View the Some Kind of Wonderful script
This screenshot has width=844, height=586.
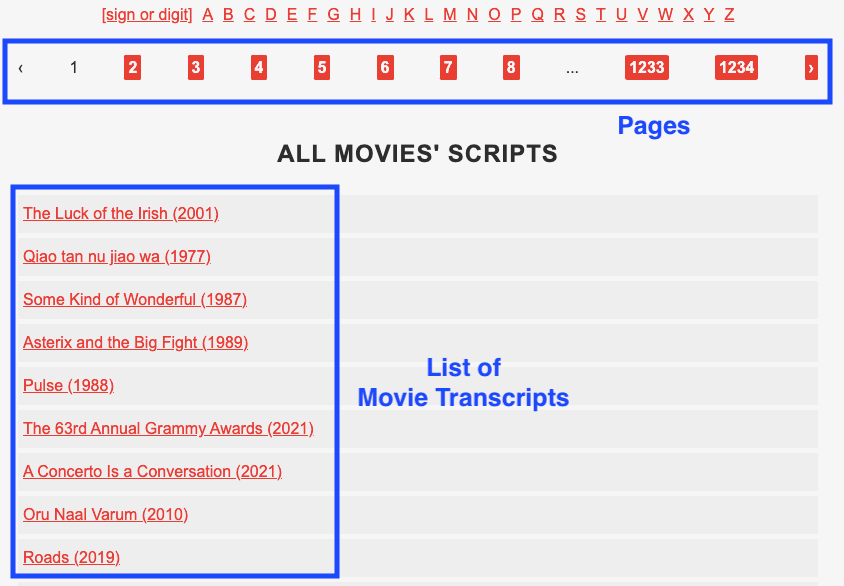point(134,299)
